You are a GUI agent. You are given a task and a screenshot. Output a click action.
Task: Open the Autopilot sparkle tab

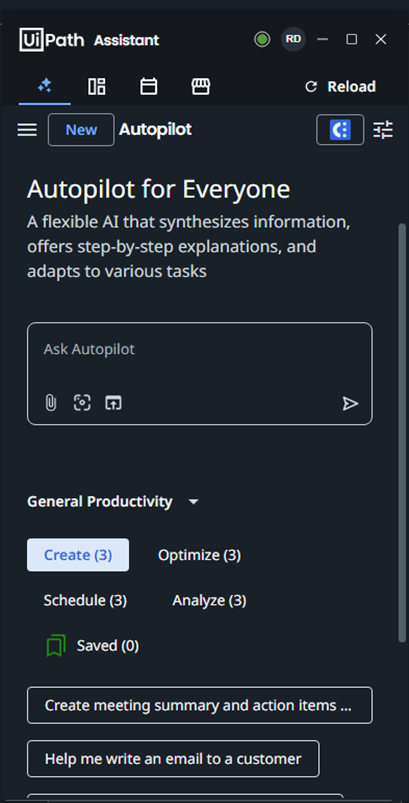[x=45, y=86]
